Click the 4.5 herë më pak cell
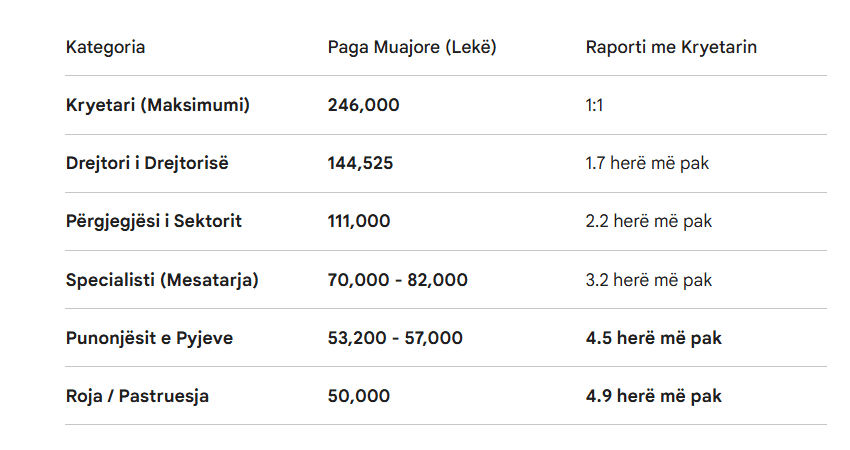850x450 pixels. coord(654,338)
